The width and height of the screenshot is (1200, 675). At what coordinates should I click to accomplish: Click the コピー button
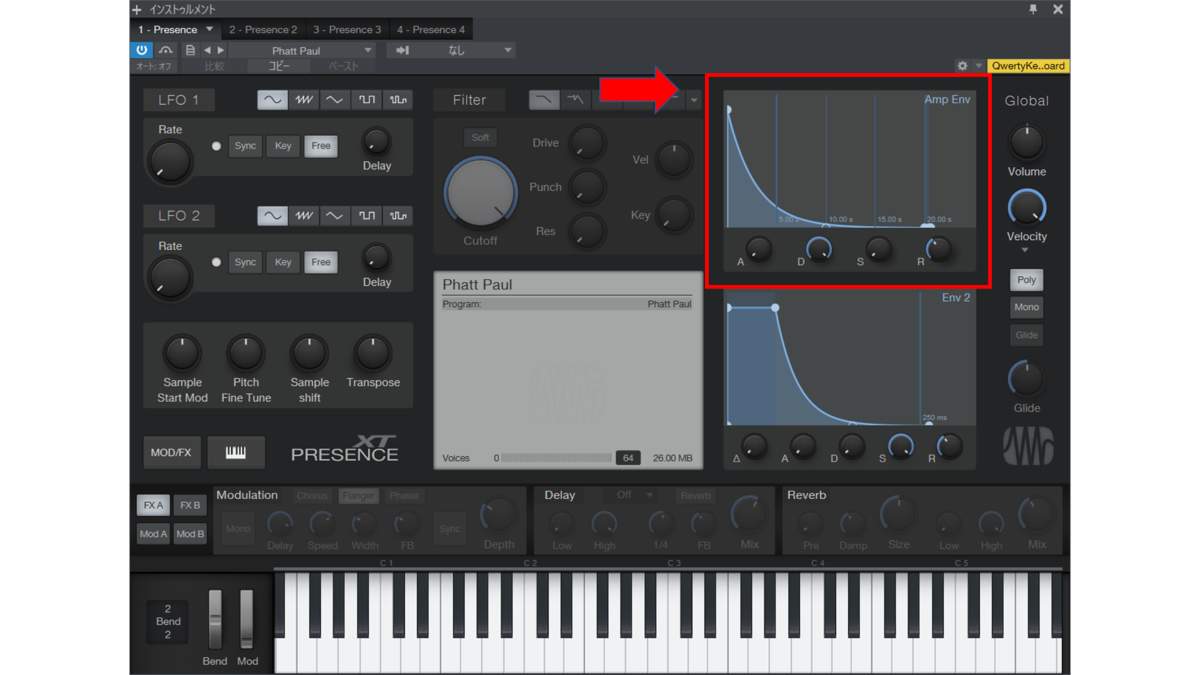point(279,66)
